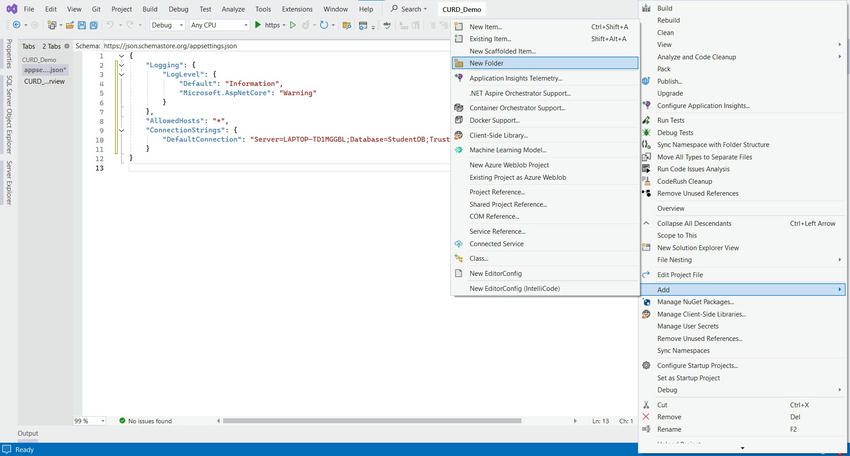Collapse the "ConnectionStrings" JSON block
The image size is (850, 456).
click(121, 130)
